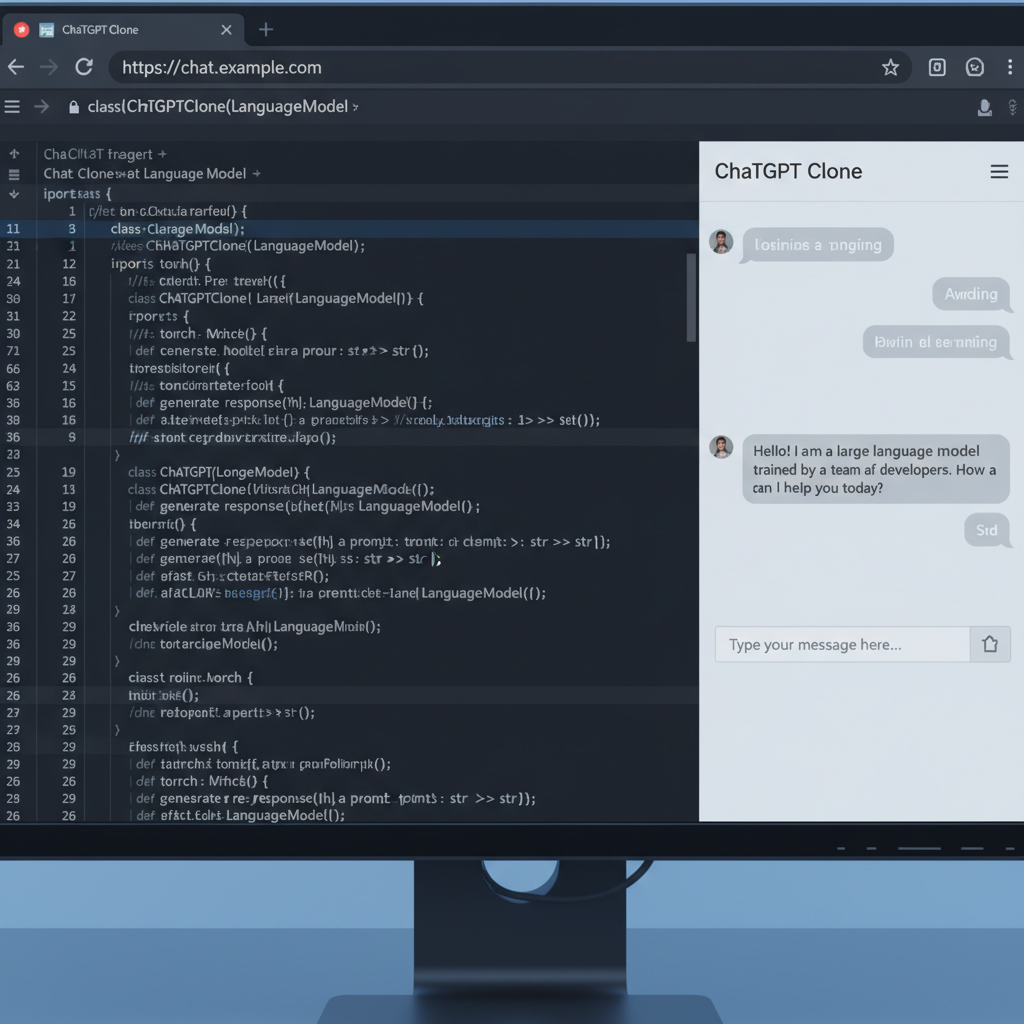Click the microphone icon at far right
Viewport: 1024px width, 1024px height.
(1012, 107)
